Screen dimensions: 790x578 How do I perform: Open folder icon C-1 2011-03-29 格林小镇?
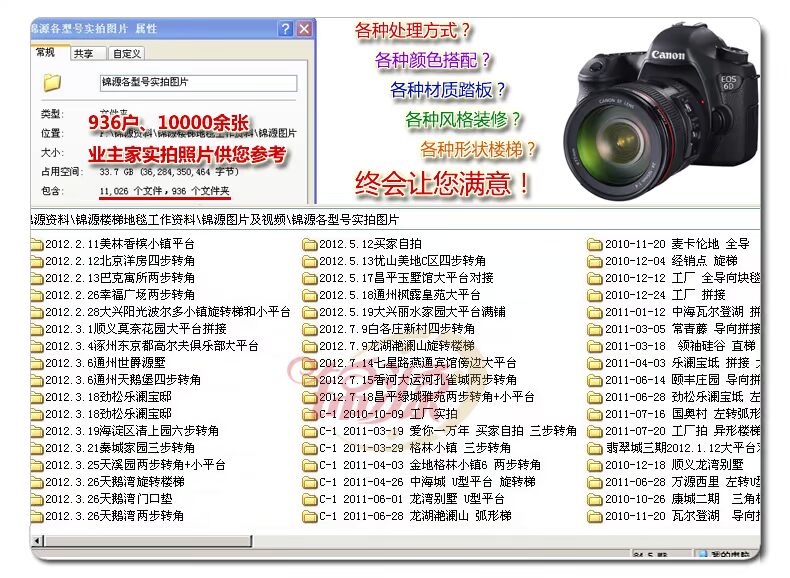click(309, 449)
